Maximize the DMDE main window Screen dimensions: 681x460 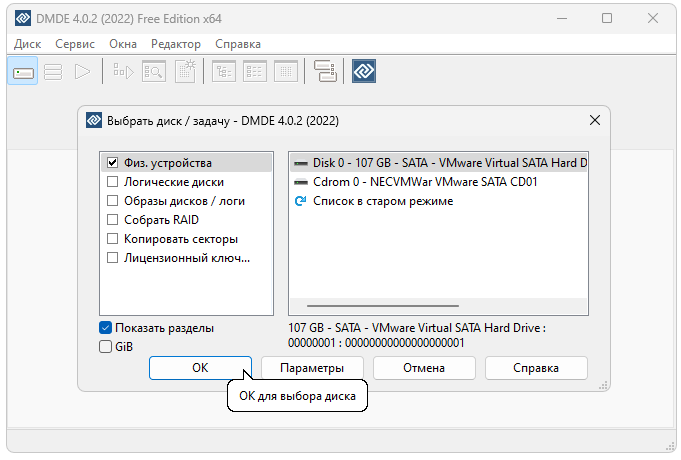point(607,18)
